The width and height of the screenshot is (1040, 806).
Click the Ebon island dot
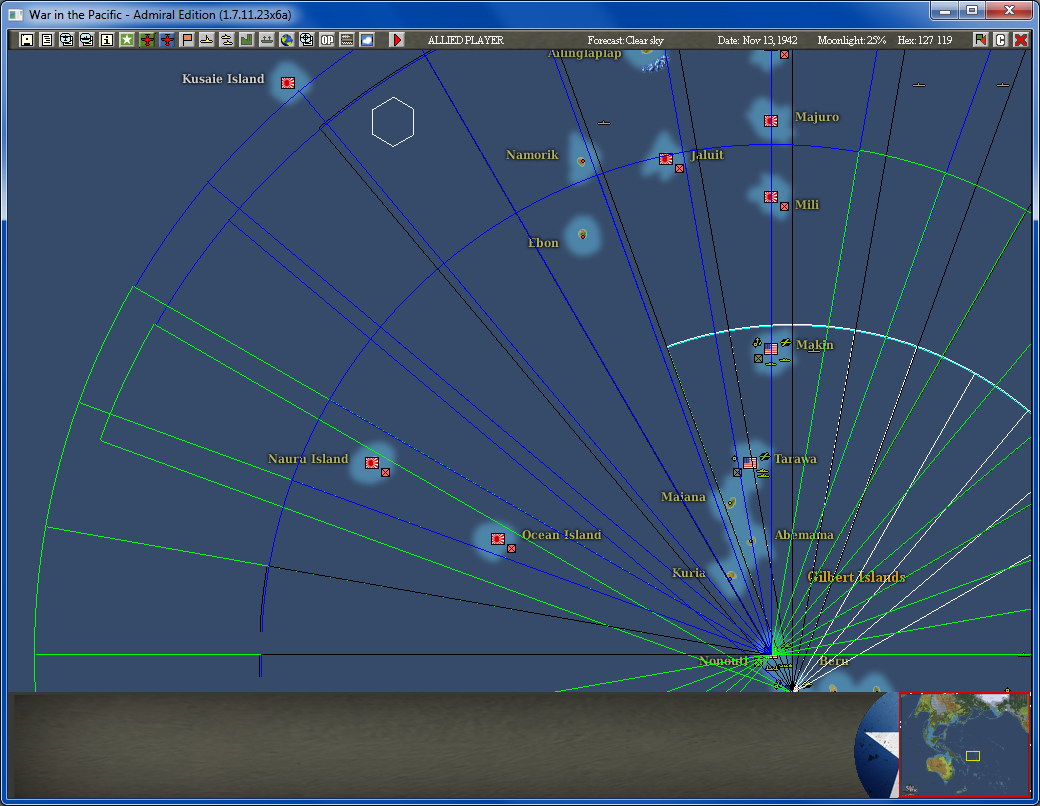[583, 234]
